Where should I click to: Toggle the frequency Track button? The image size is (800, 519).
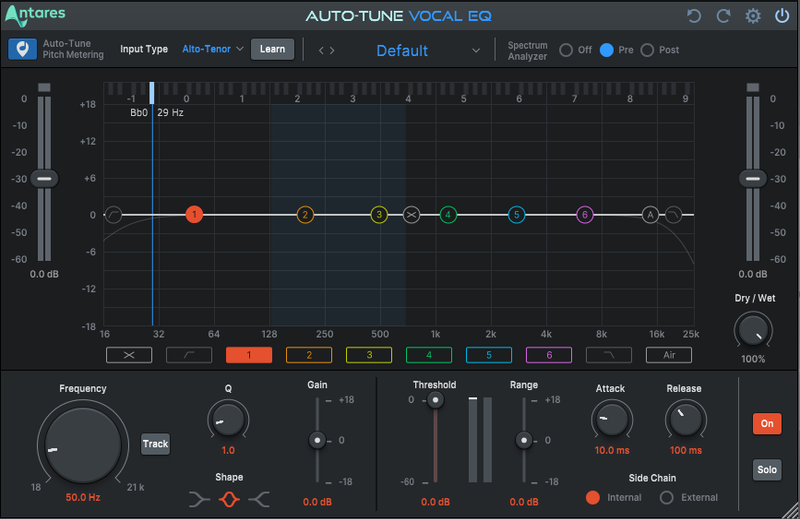pyautogui.click(x=155, y=443)
